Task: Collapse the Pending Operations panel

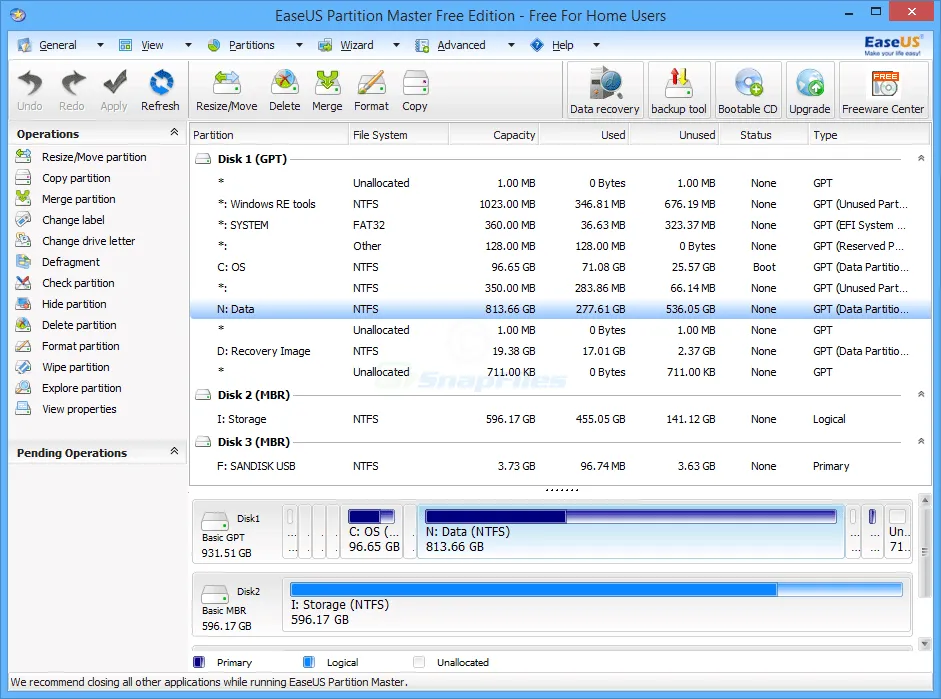Action: point(174,451)
